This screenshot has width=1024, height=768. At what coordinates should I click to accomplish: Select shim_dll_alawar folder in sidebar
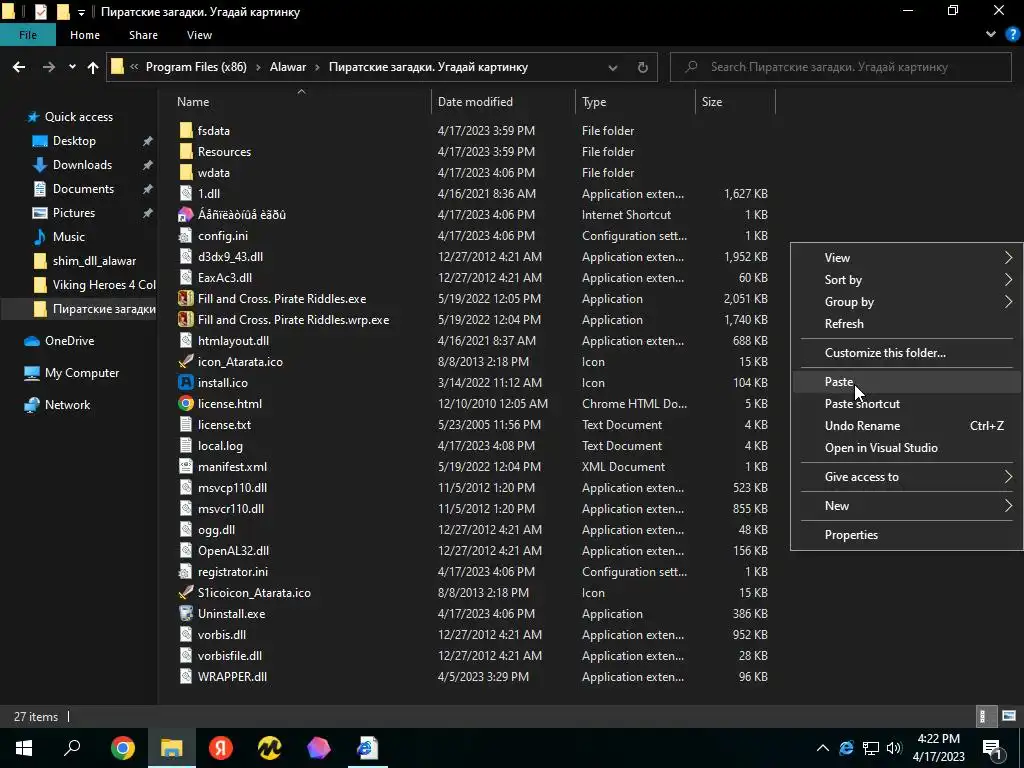coord(94,261)
